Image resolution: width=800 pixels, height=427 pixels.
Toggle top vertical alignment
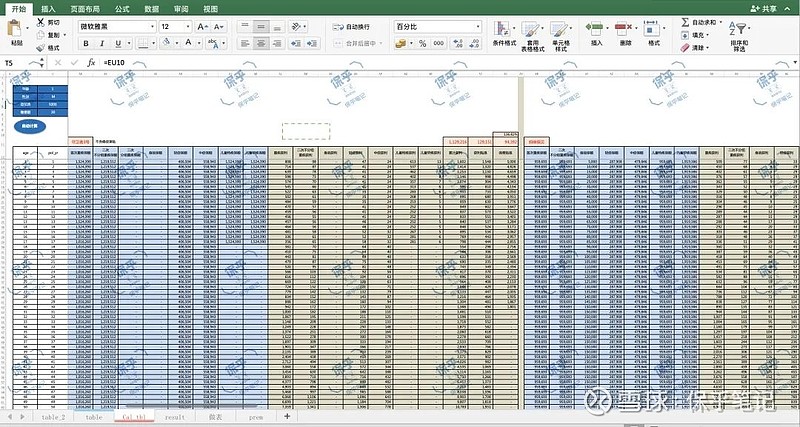pos(245,27)
